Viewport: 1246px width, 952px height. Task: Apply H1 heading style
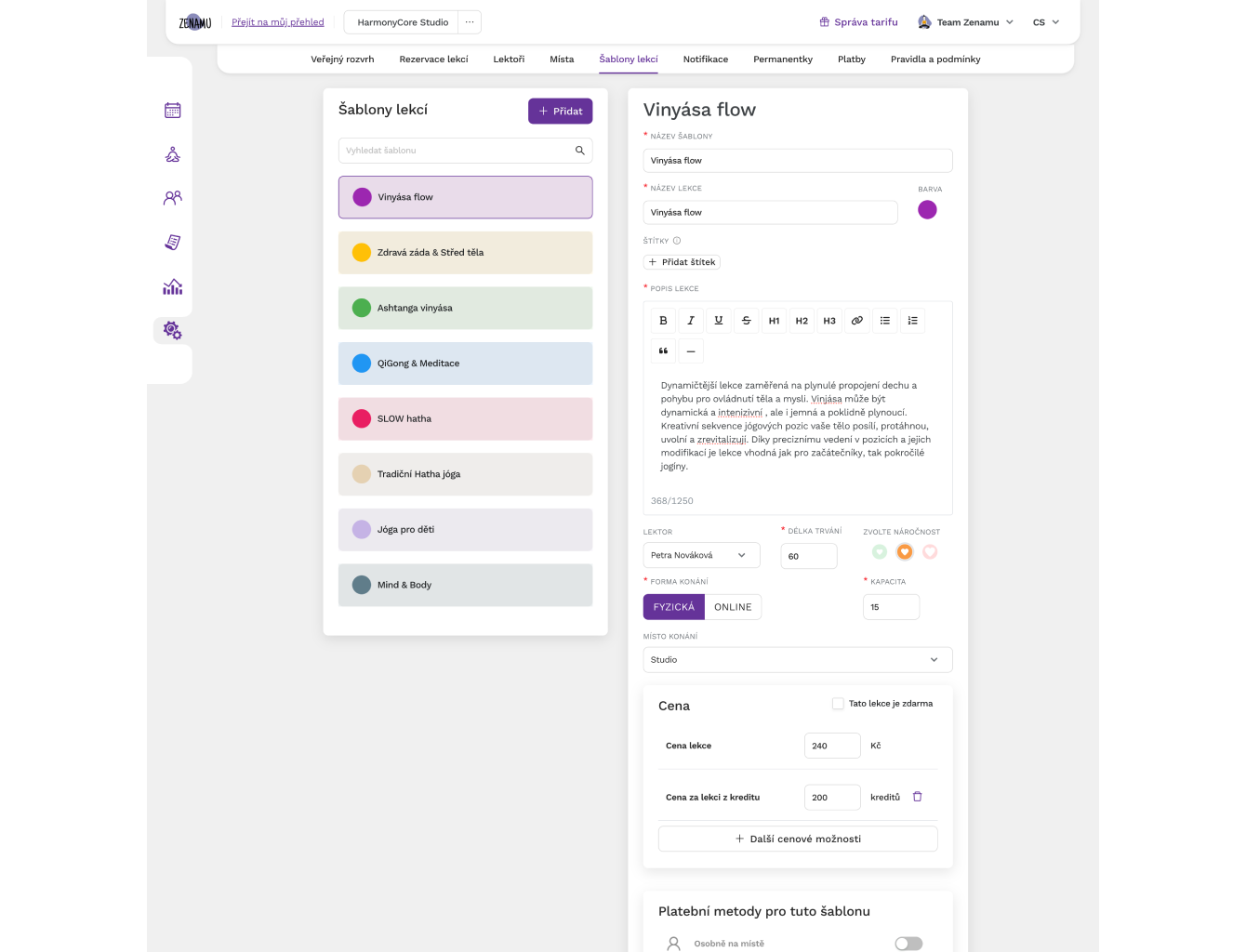[x=774, y=321]
